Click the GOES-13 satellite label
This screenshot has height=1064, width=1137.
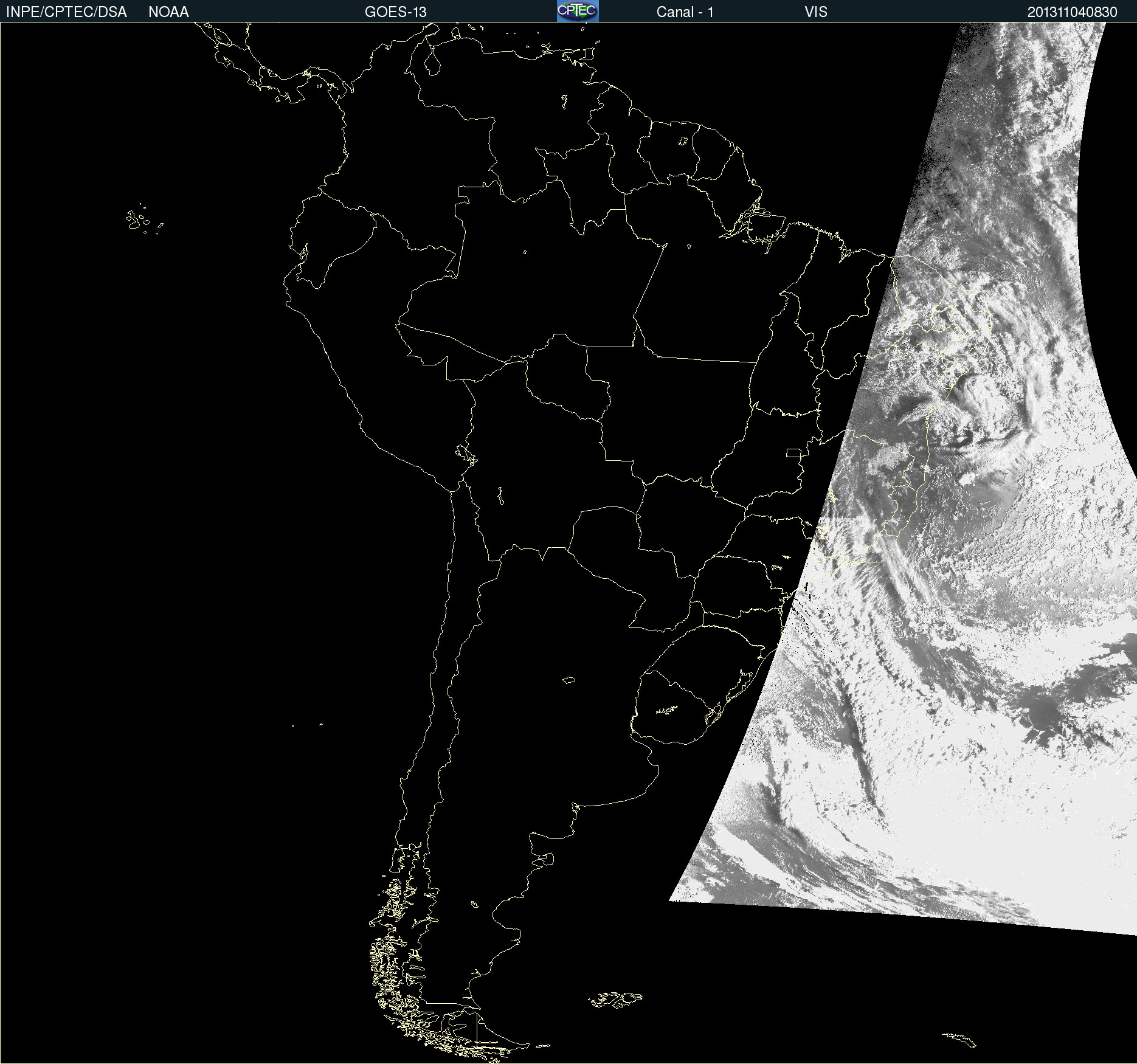396,12
